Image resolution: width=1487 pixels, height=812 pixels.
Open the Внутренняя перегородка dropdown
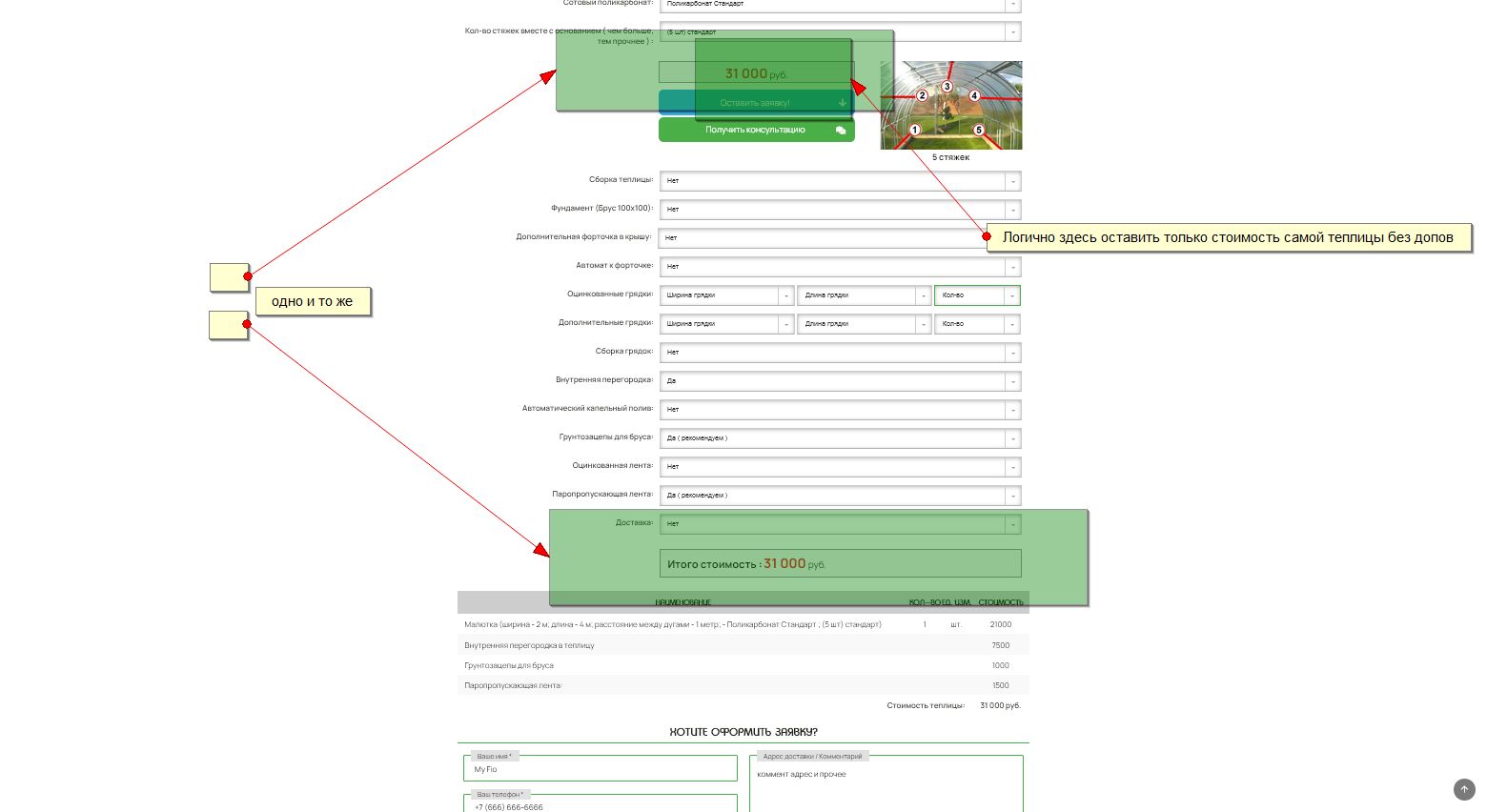(x=840, y=381)
